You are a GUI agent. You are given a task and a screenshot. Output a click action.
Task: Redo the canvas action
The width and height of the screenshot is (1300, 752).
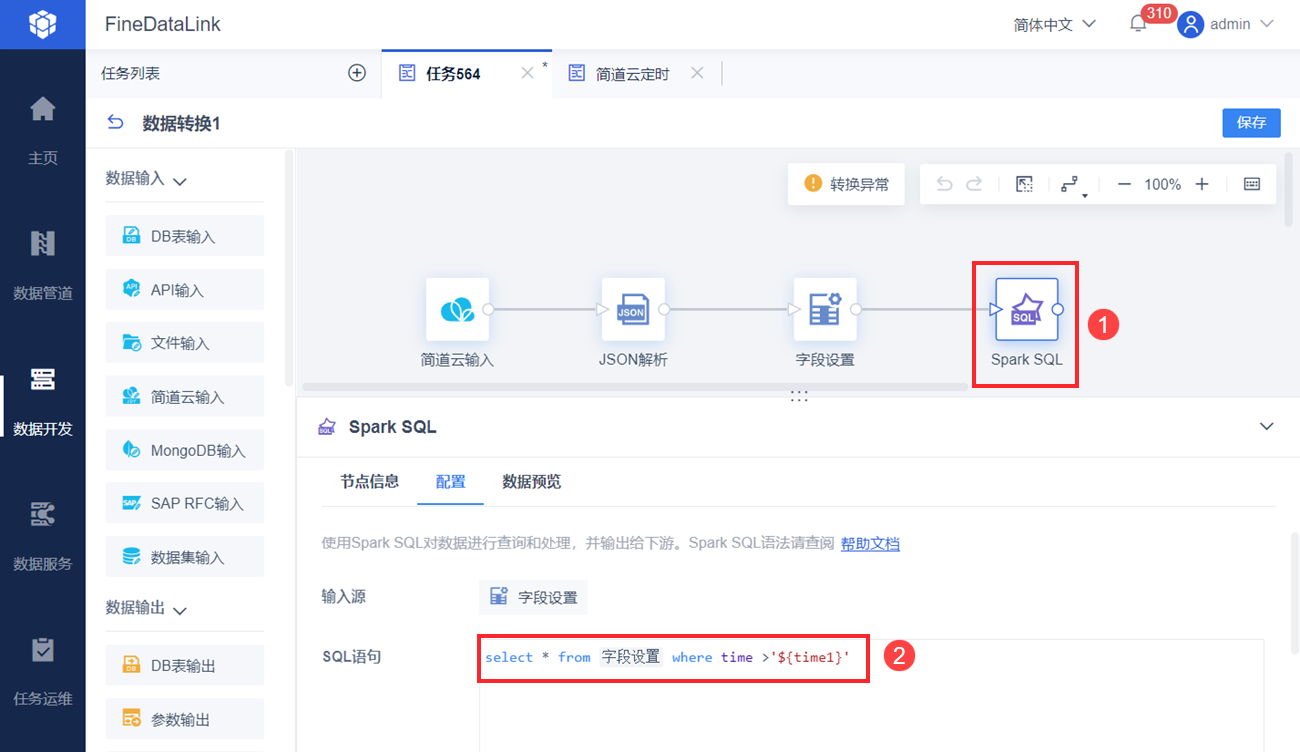click(974, 184)
